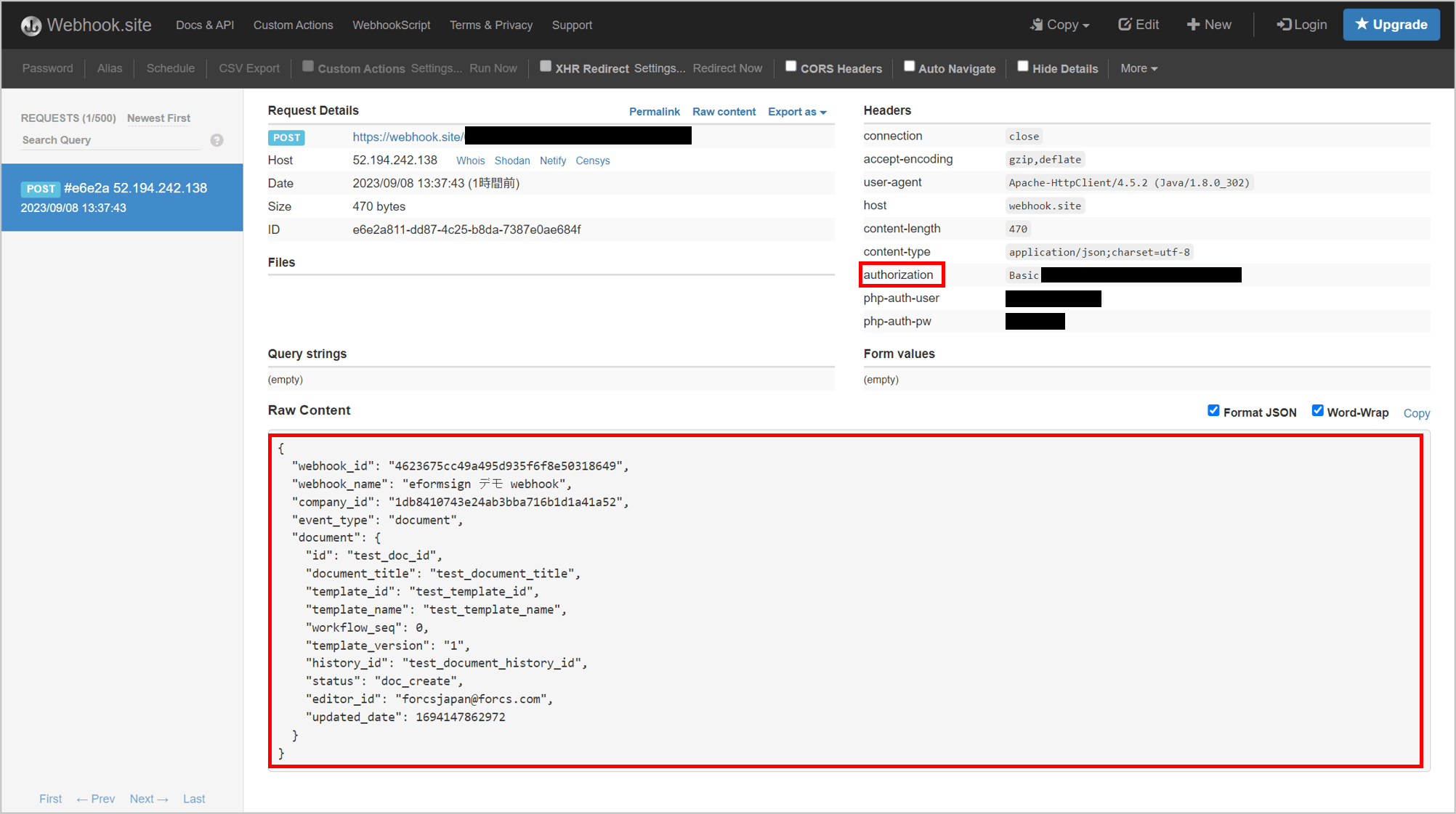This screenshot has height=814, width=1456.
Task: Look up host IP on Shodan
Action: [512, 160]
